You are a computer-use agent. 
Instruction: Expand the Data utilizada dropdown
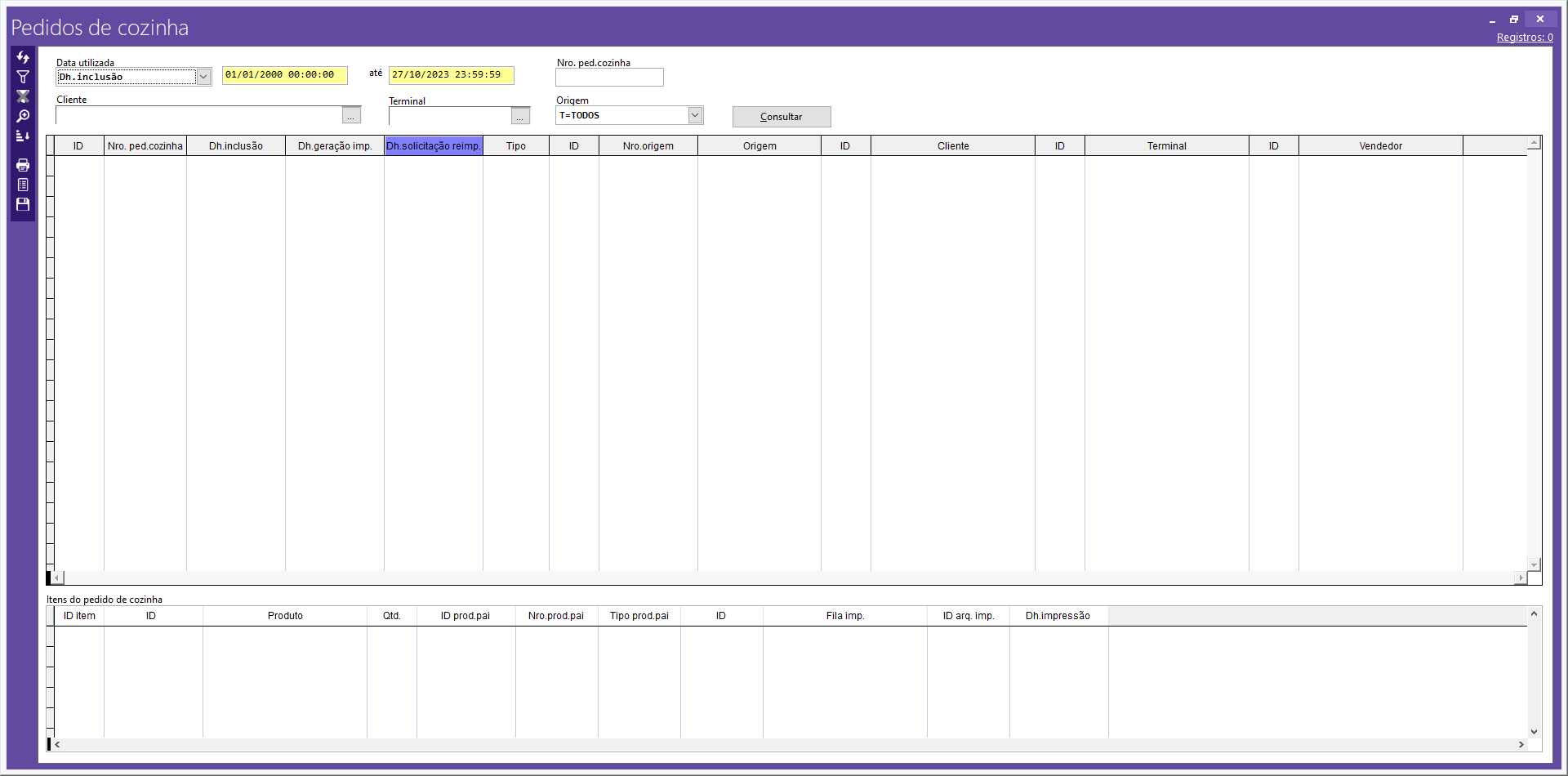[203, 77]
